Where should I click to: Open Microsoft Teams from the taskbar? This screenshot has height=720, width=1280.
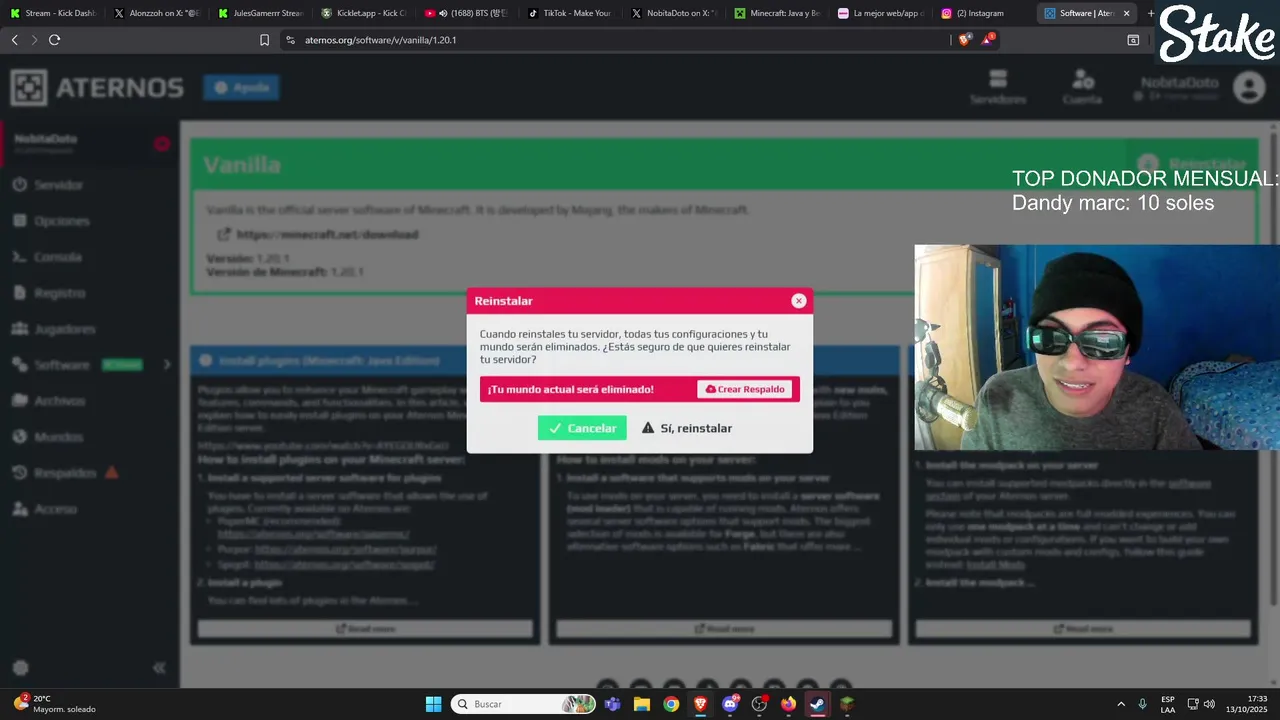[612, 704]
